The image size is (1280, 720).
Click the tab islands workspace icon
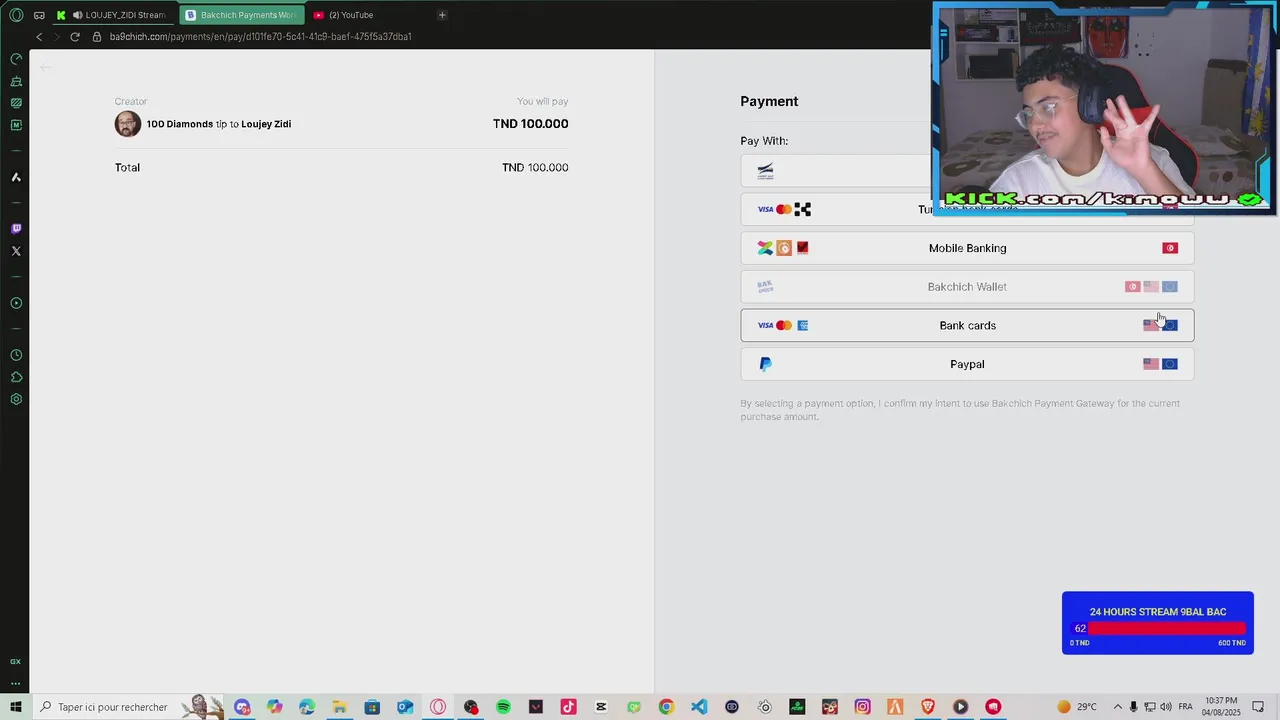pyautogui.click(x=39, y=15)
